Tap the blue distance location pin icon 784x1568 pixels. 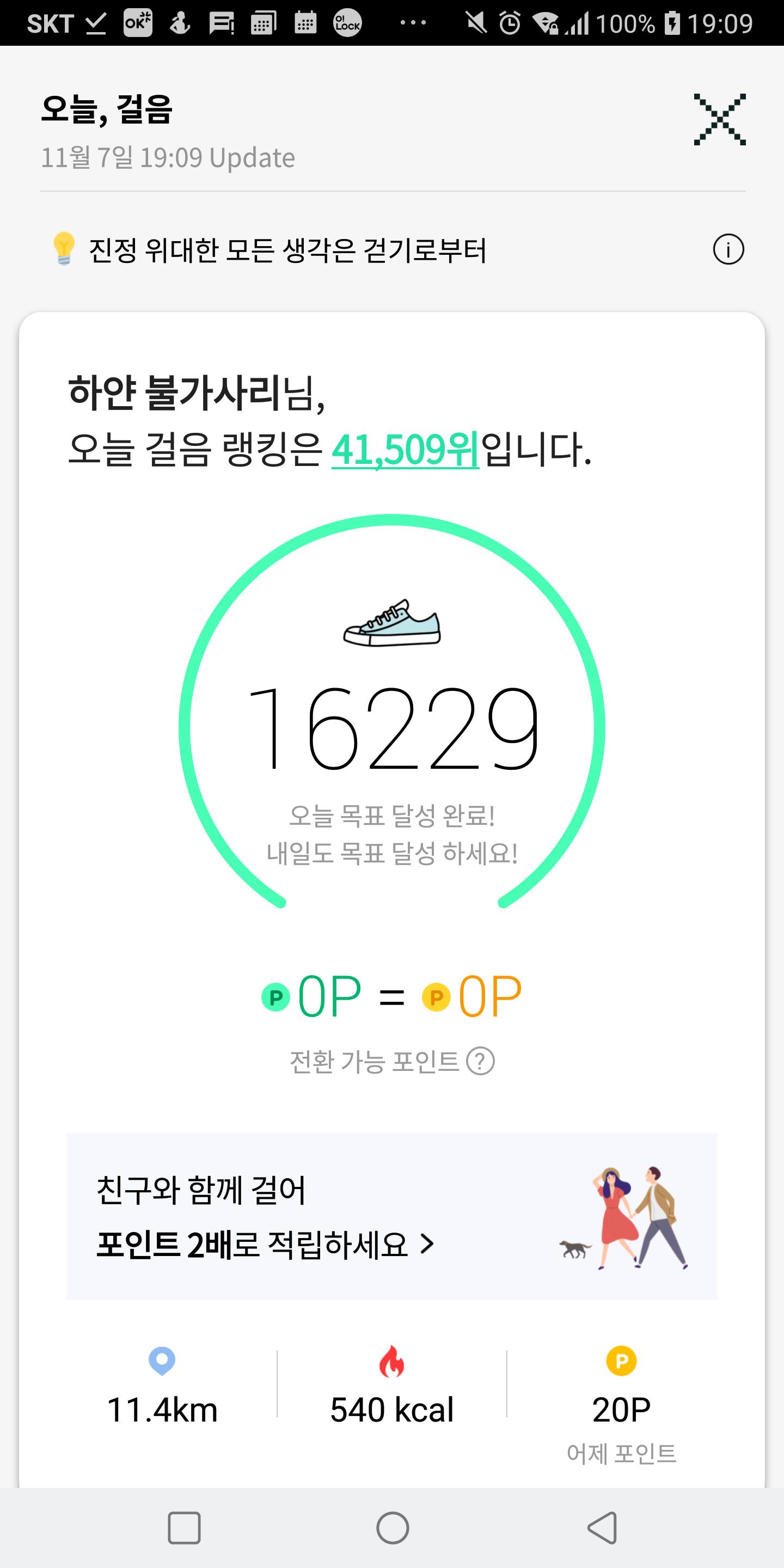click(162, 1361)
